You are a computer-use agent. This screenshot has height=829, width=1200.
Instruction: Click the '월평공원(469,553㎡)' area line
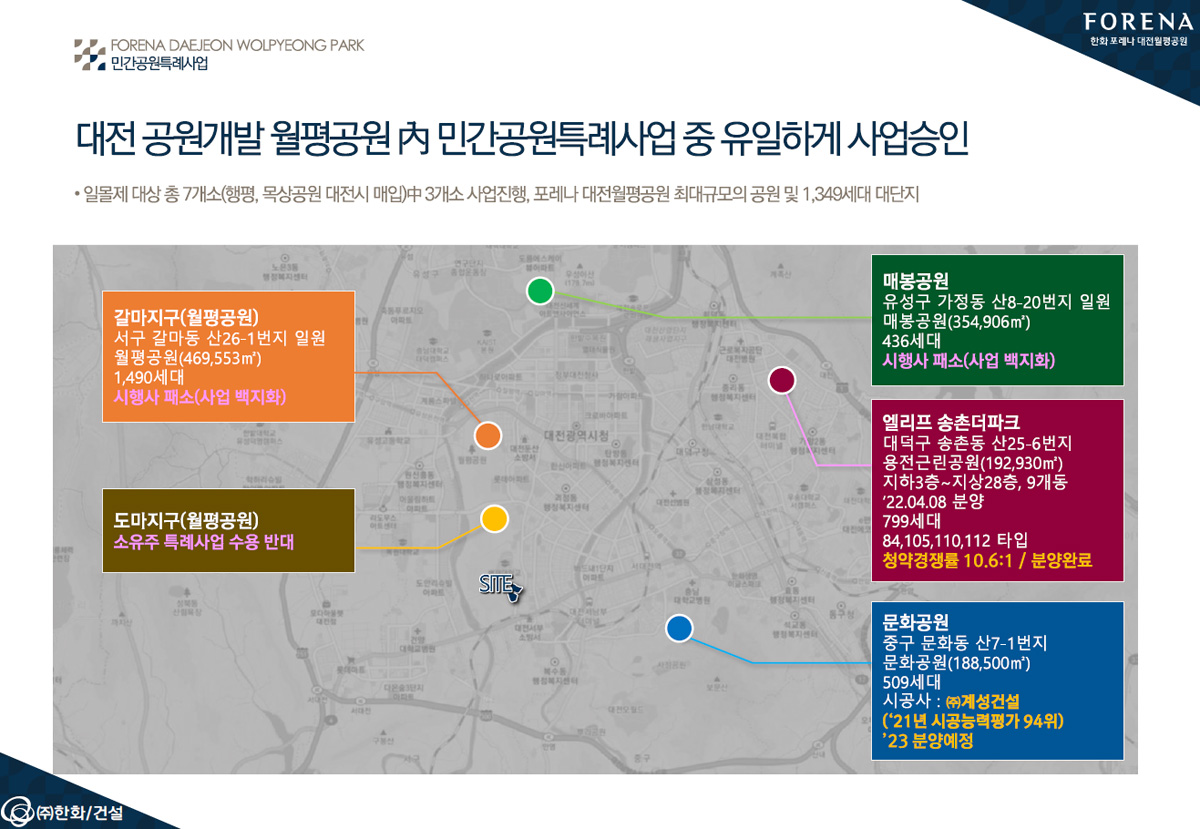pos(188,357)
